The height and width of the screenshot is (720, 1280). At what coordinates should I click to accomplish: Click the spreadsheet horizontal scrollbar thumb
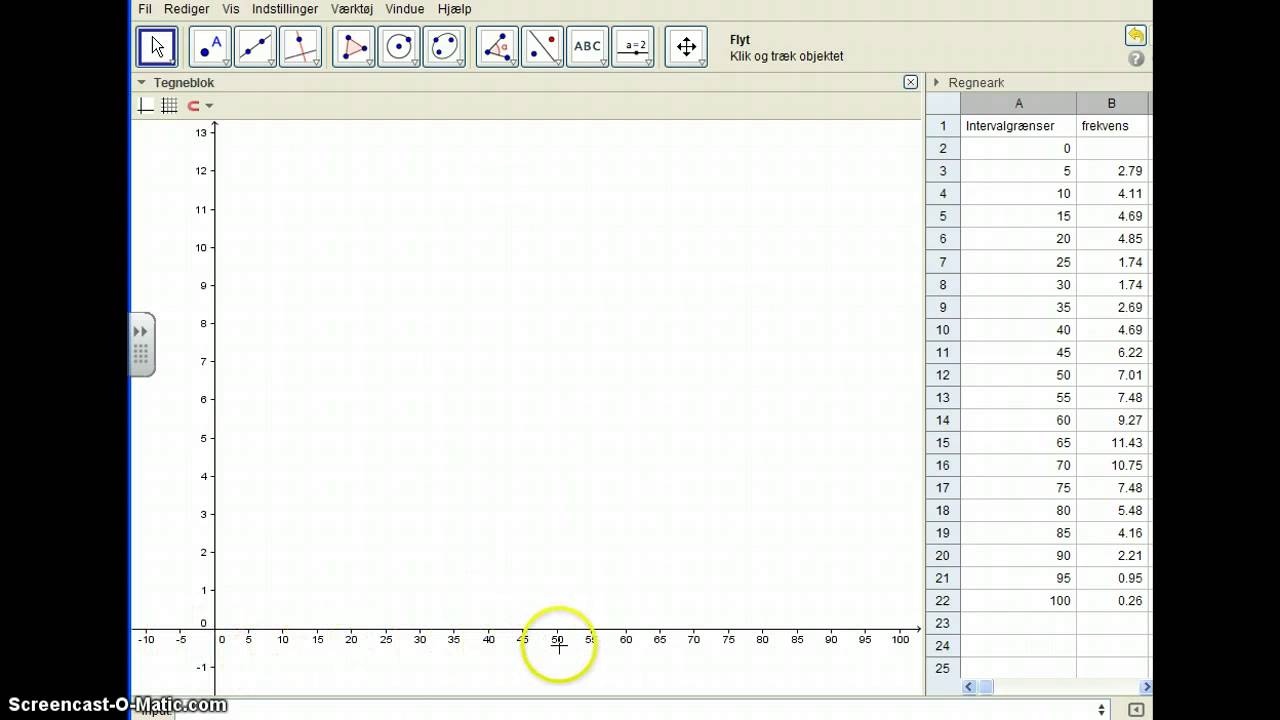click(986, 687)
